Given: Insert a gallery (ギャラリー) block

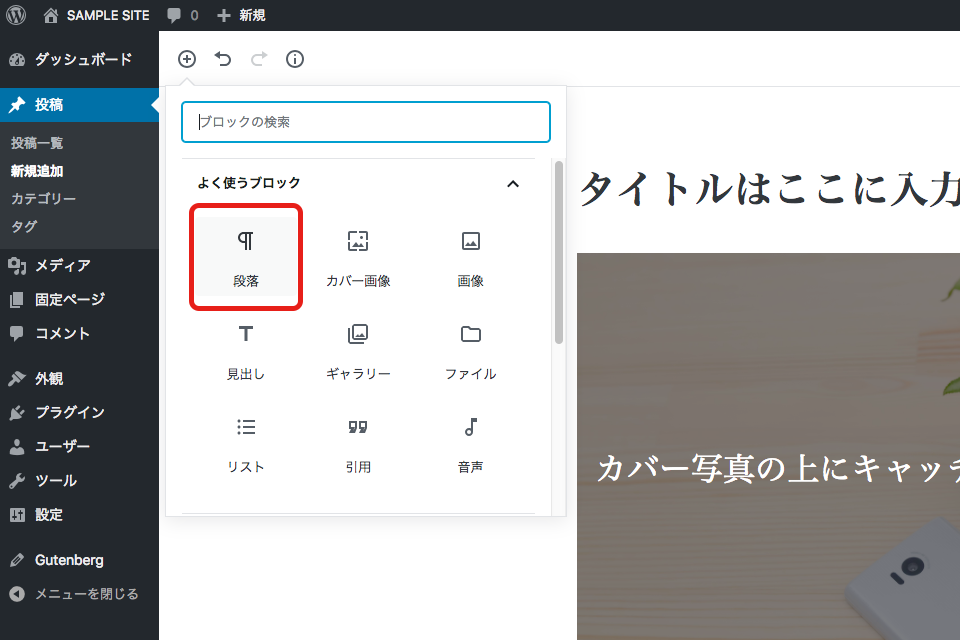Looking at the screenshot, I should (x=358, y=350).
